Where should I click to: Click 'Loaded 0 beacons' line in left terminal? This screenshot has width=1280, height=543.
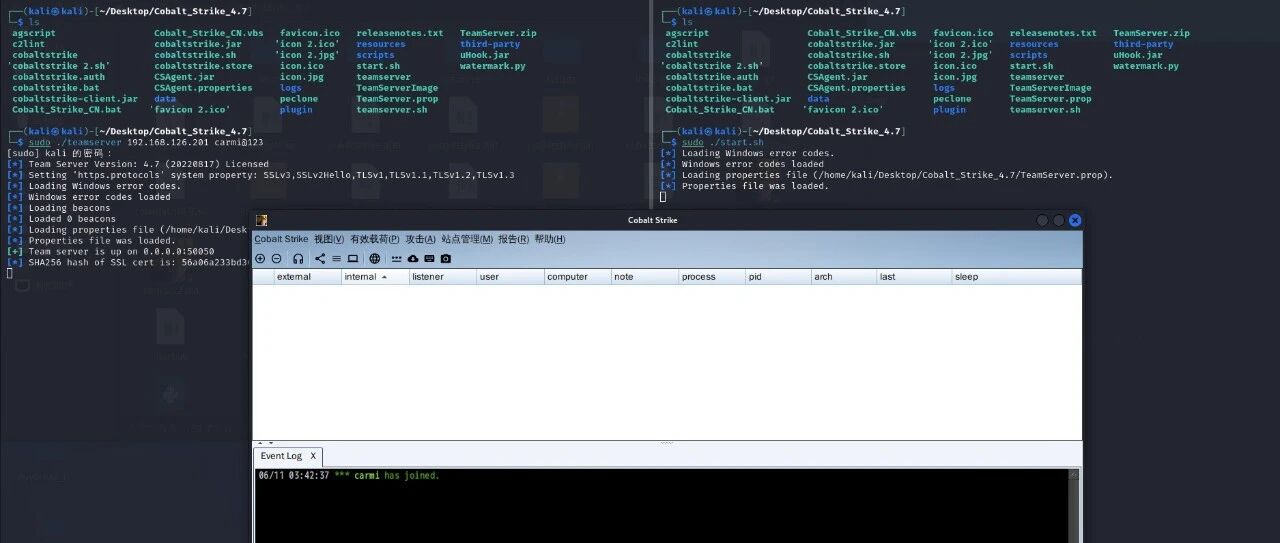72,219
